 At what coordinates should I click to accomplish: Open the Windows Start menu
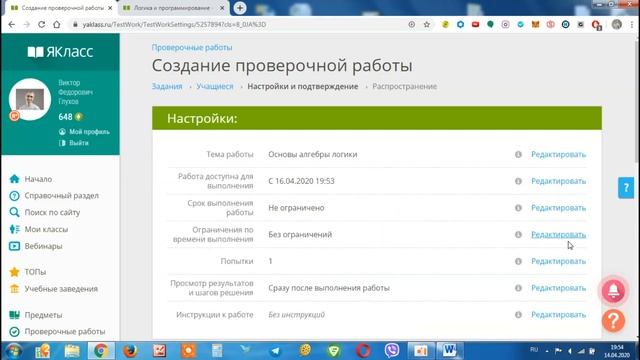pyautogui.click(x=13, y=351)
